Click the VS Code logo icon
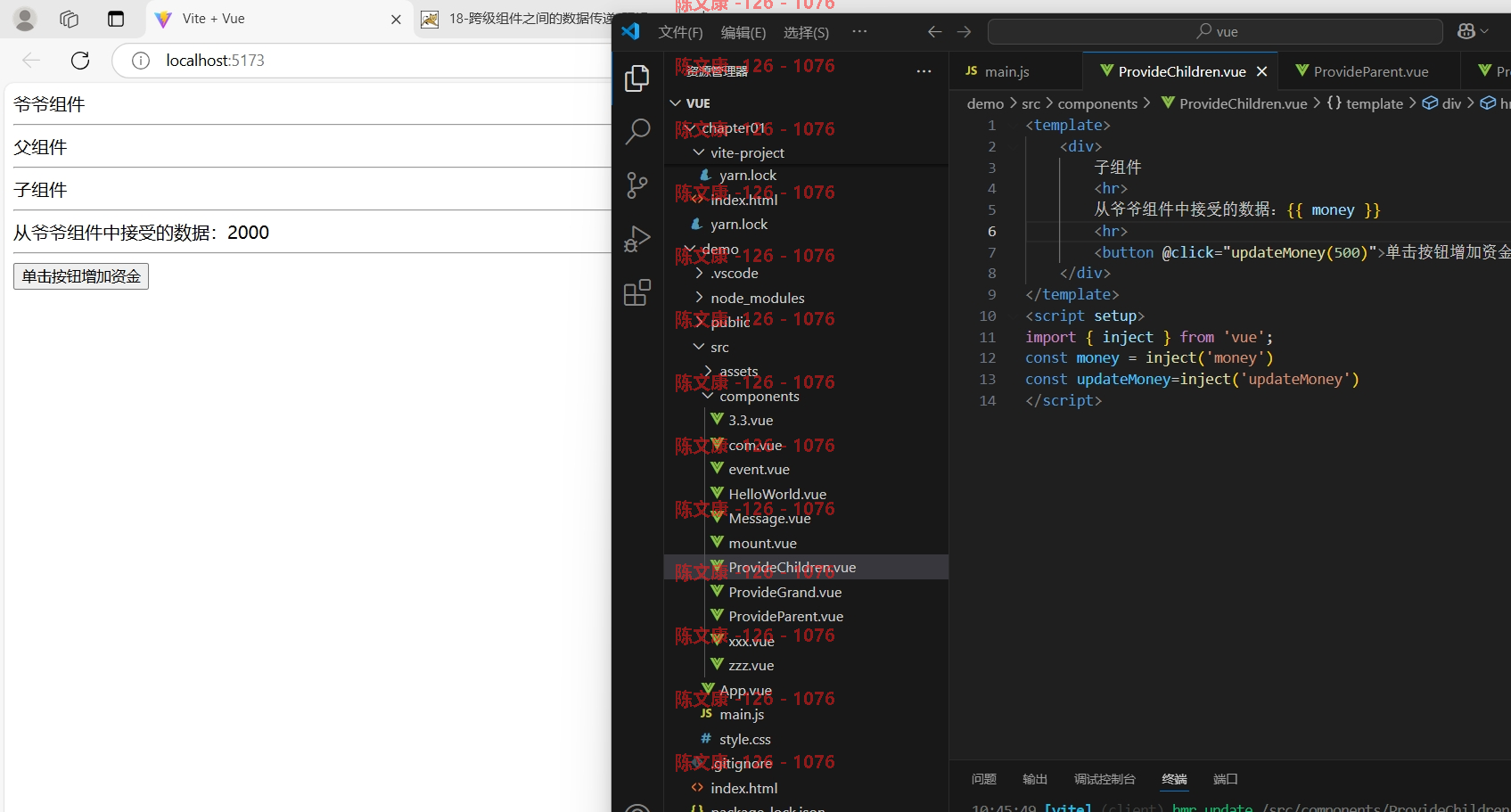Viewport: 1511px width, 812px height. 631,31
